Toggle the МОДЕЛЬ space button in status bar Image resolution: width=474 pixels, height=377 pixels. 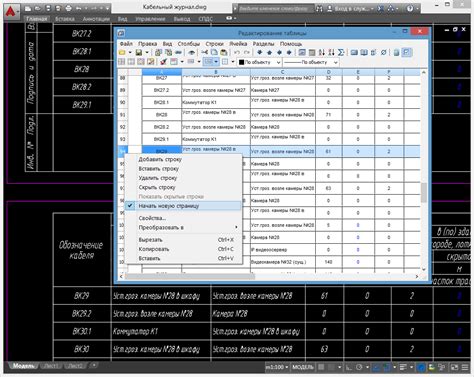[302, 367]
